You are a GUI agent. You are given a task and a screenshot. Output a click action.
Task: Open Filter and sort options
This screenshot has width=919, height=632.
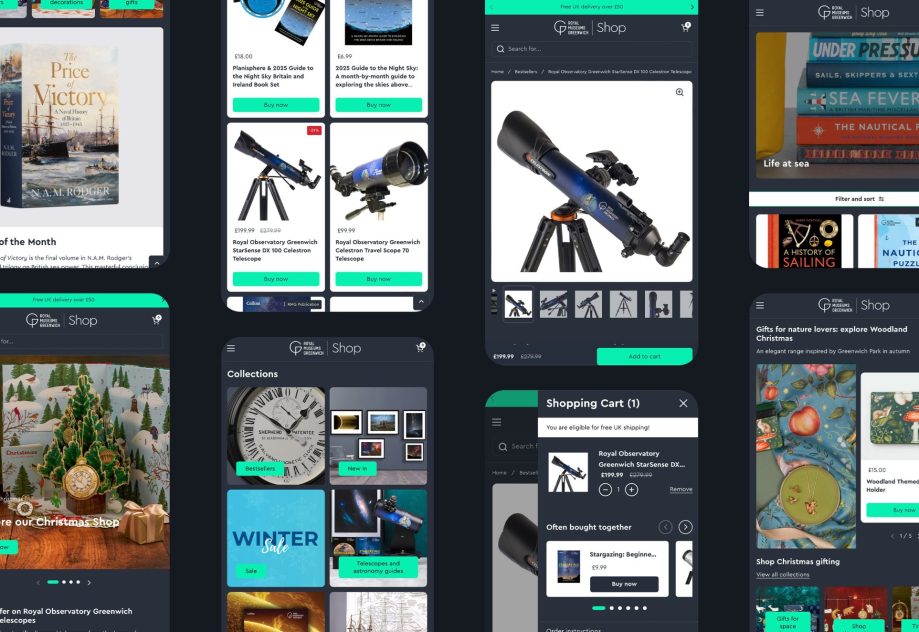[859, 199]
